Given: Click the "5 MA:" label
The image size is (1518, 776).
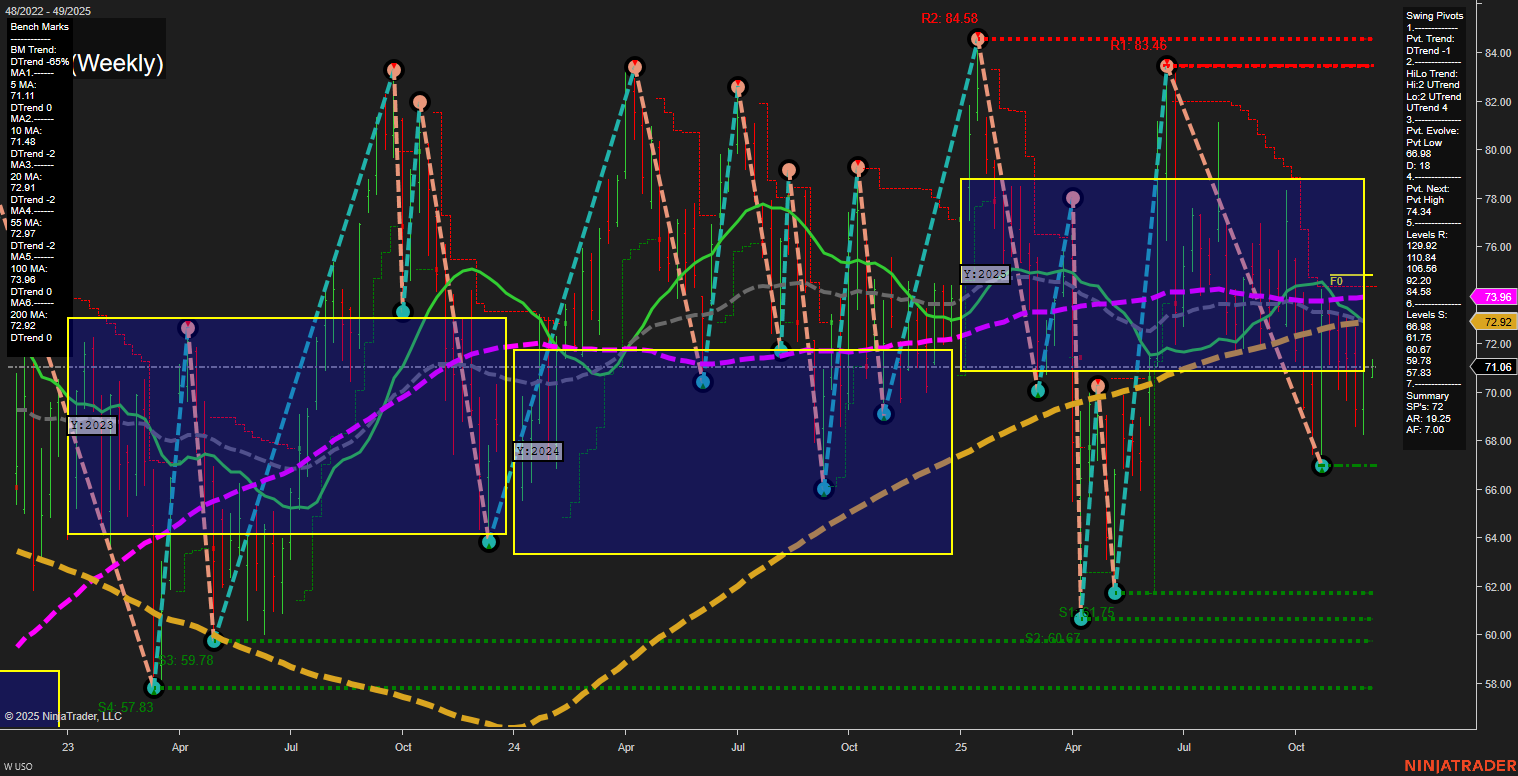Looking at the screenshot, I should coord(24,85).
